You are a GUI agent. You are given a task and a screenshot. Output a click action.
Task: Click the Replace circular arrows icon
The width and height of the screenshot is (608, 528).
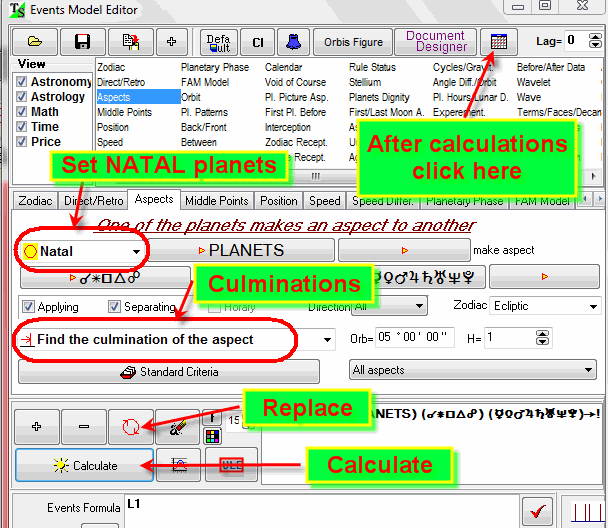point(131,427)
